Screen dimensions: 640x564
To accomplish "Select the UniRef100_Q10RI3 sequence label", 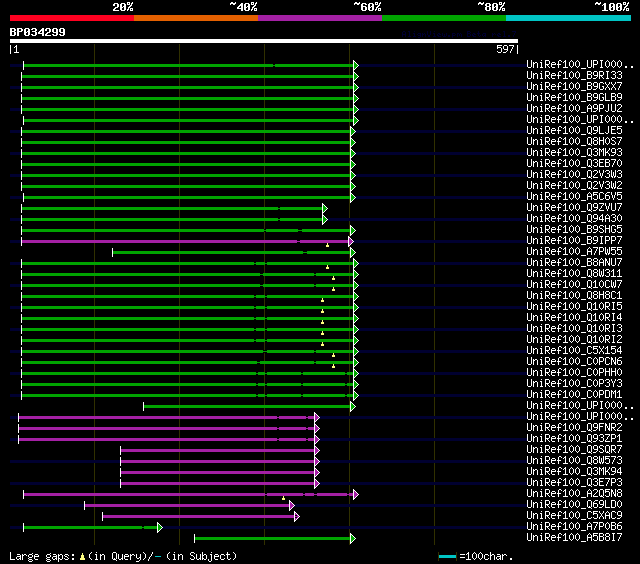I will point(575,329).
